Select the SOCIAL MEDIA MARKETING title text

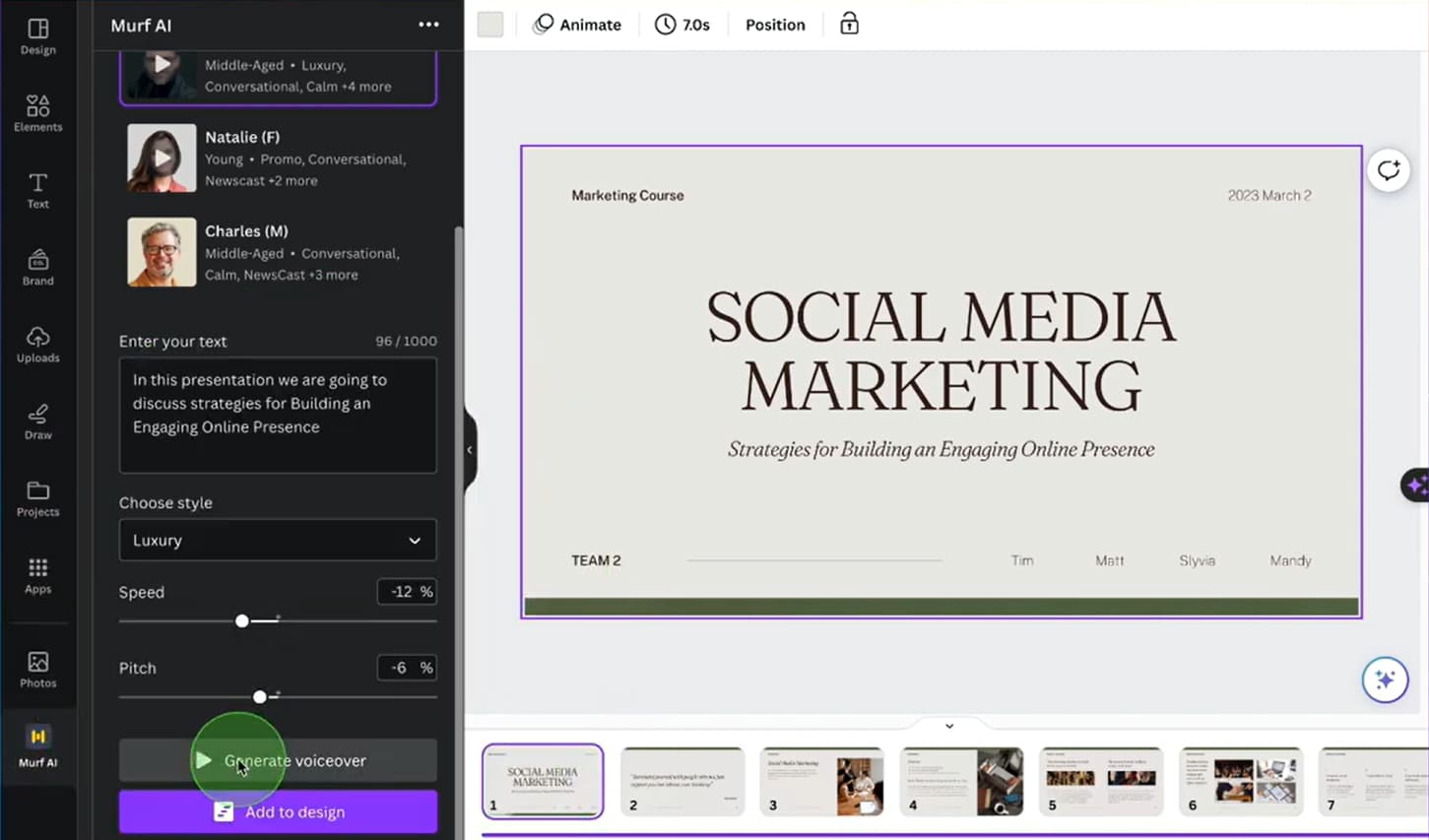click(x=942, y=351)
